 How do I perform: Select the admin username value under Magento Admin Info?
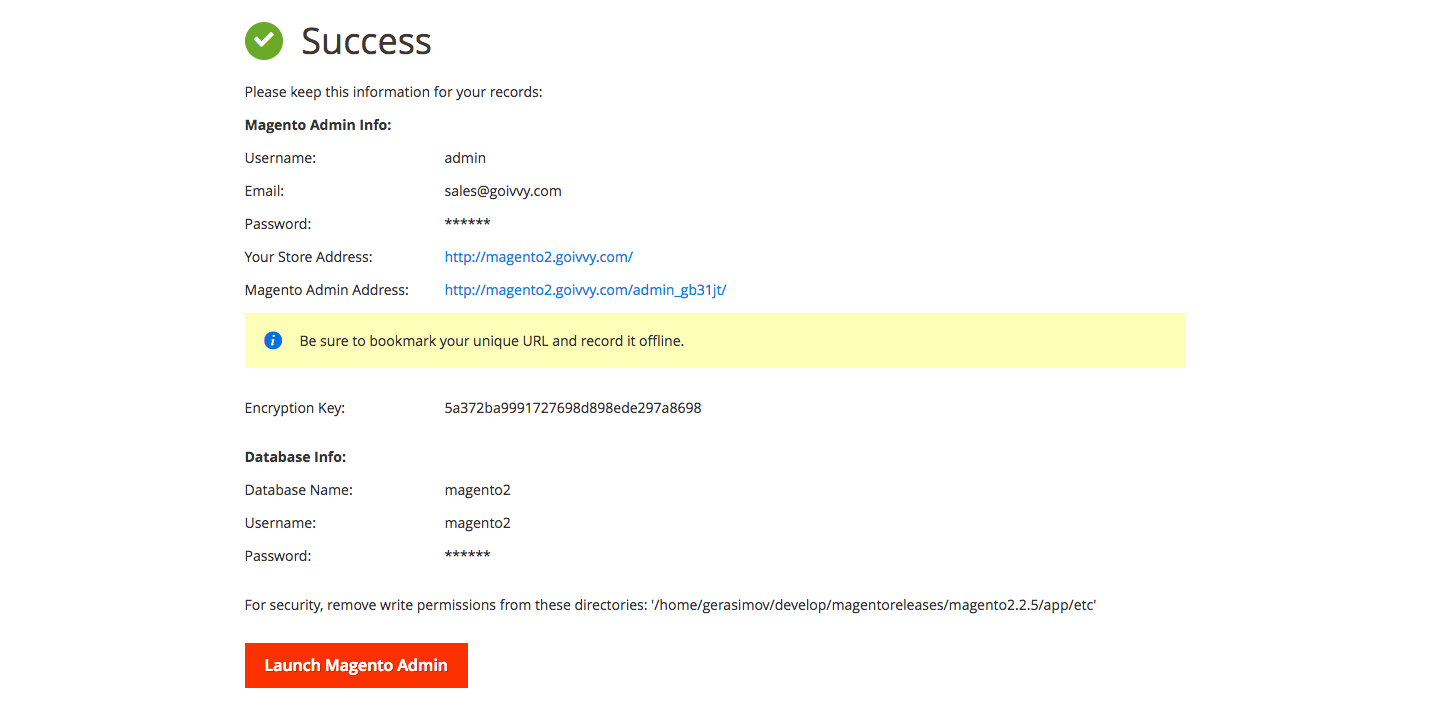(x=465, y=158)
